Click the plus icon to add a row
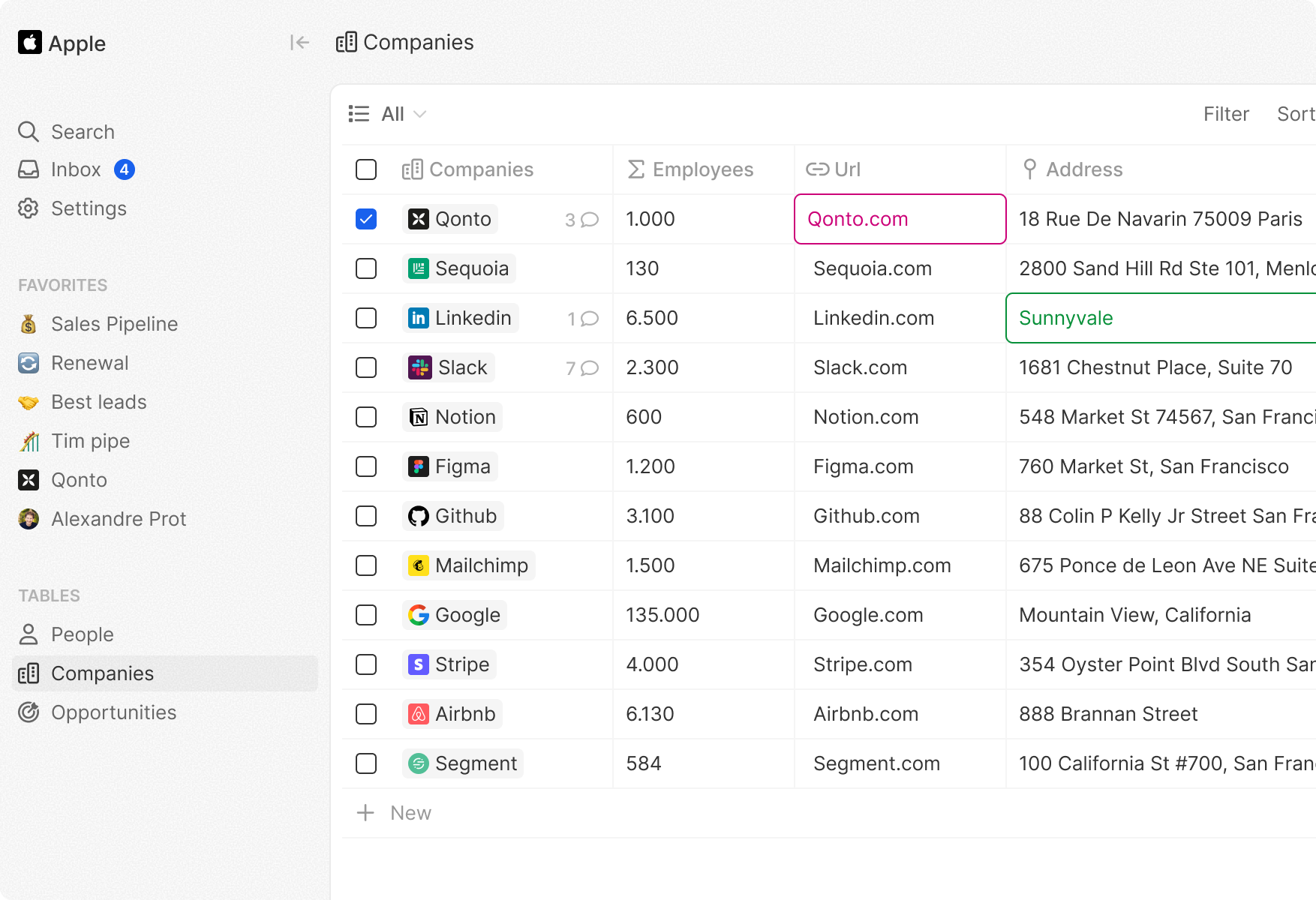Viewport: 1316px width, 900px height. point(365,813)
